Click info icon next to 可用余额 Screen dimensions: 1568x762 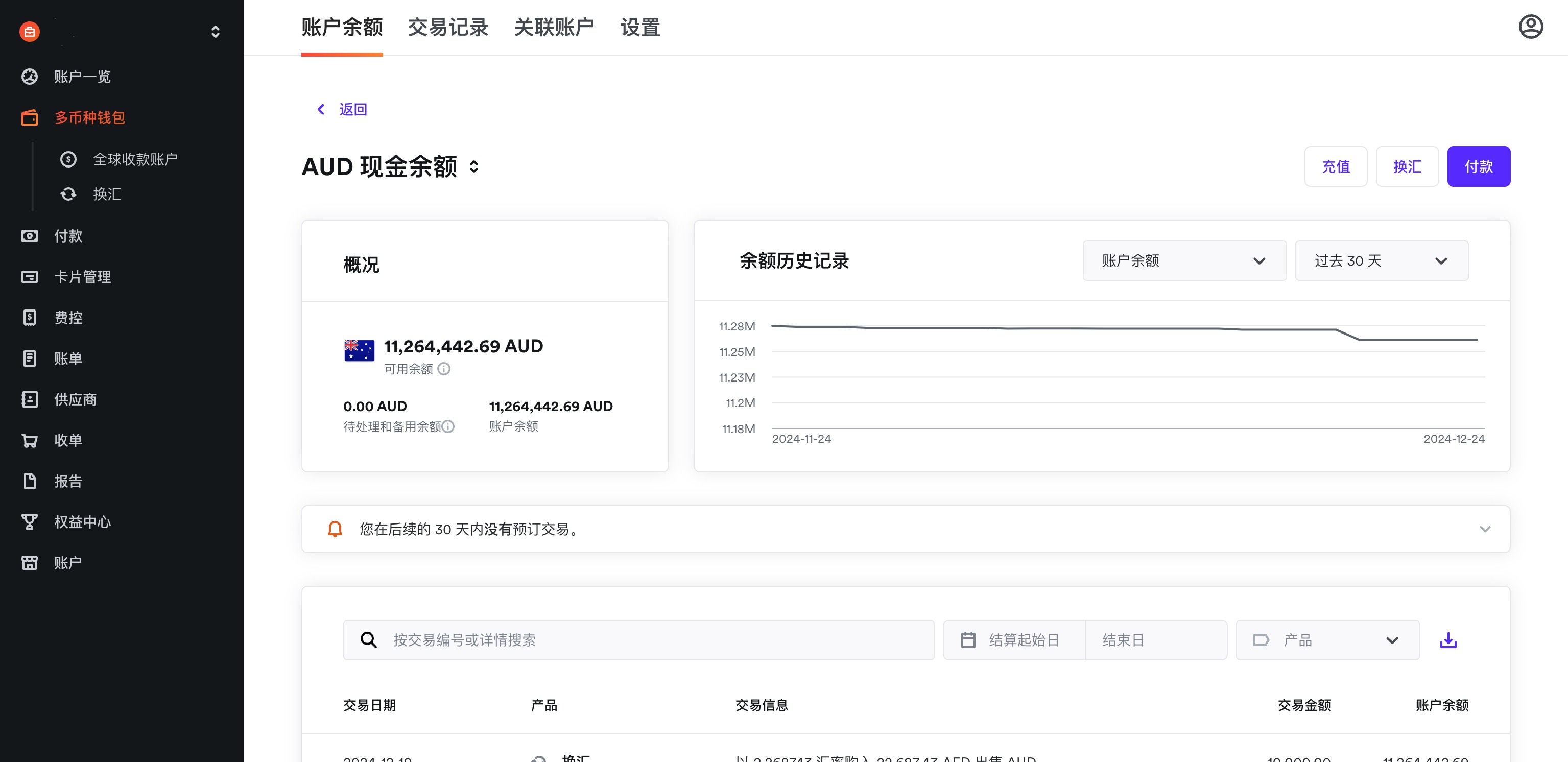point(444,369)
